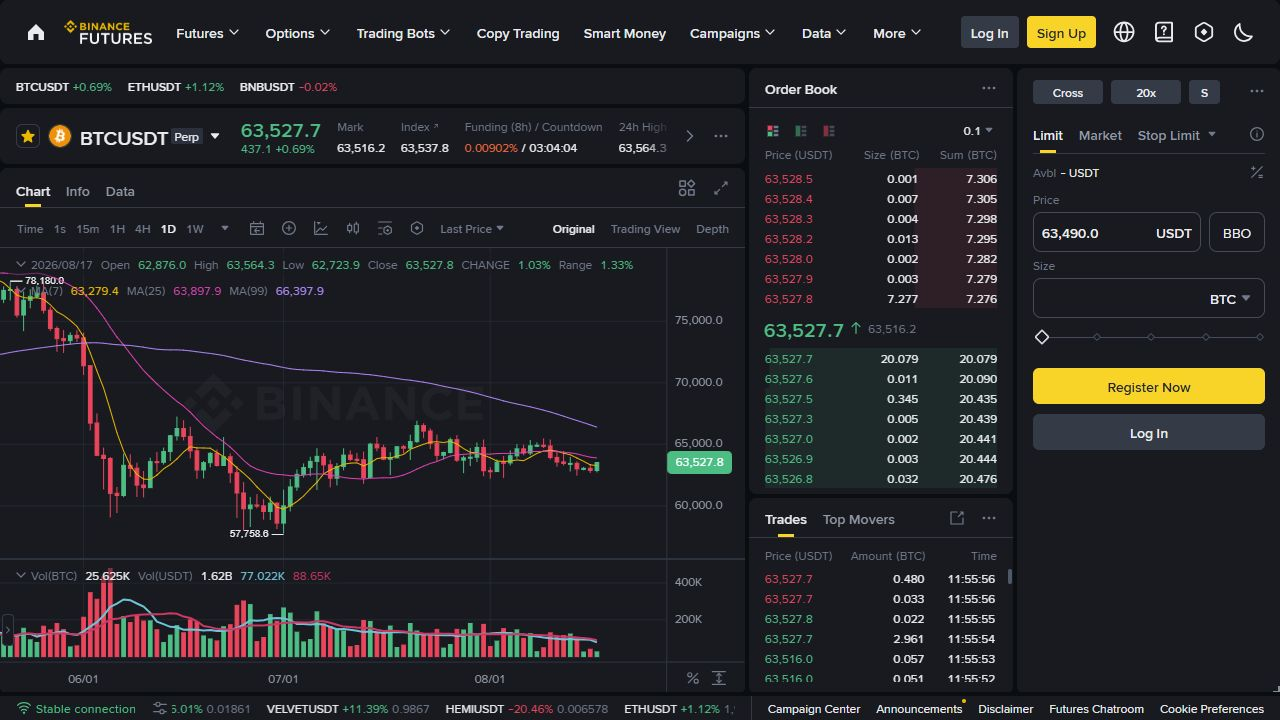This screenshot has width=1280, height=720.
Task: Show both bids and asks in Order Book
Action: click(772, 131)
